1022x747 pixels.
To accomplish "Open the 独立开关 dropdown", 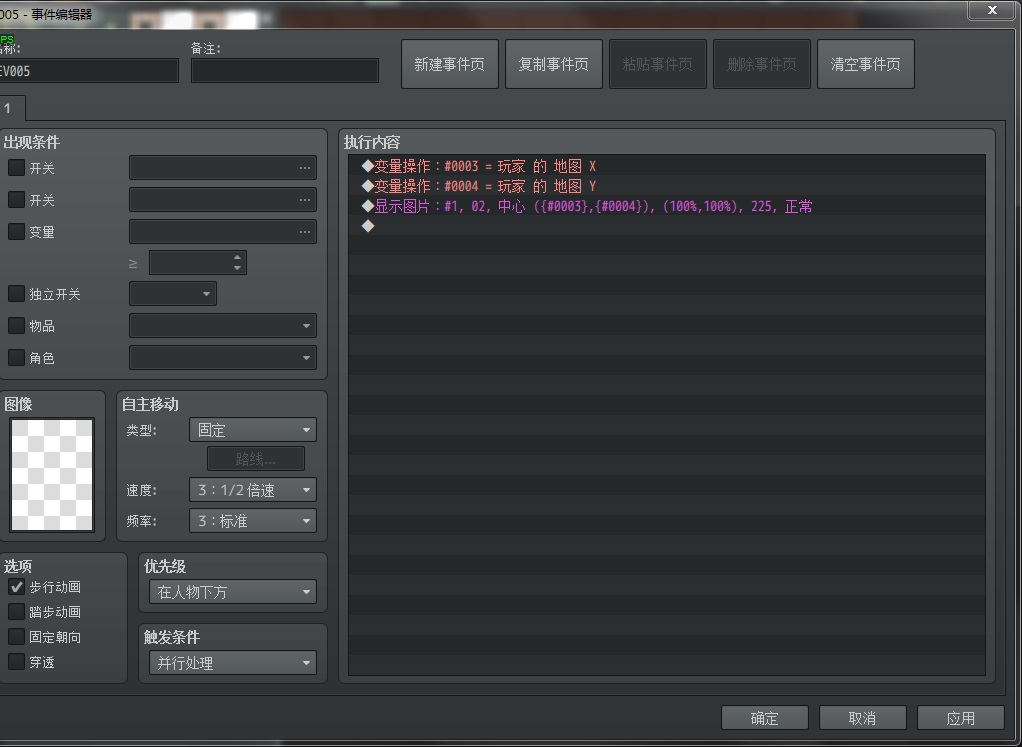I will pos(173,294).
